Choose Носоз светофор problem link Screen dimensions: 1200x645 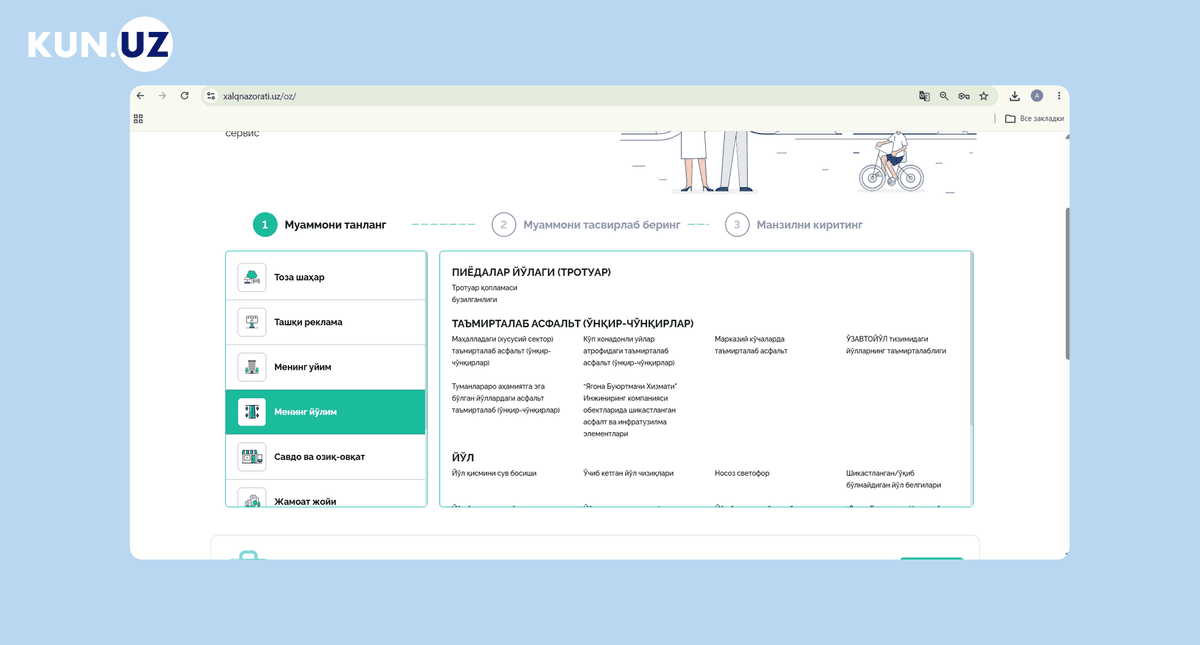tap(742, 473)
